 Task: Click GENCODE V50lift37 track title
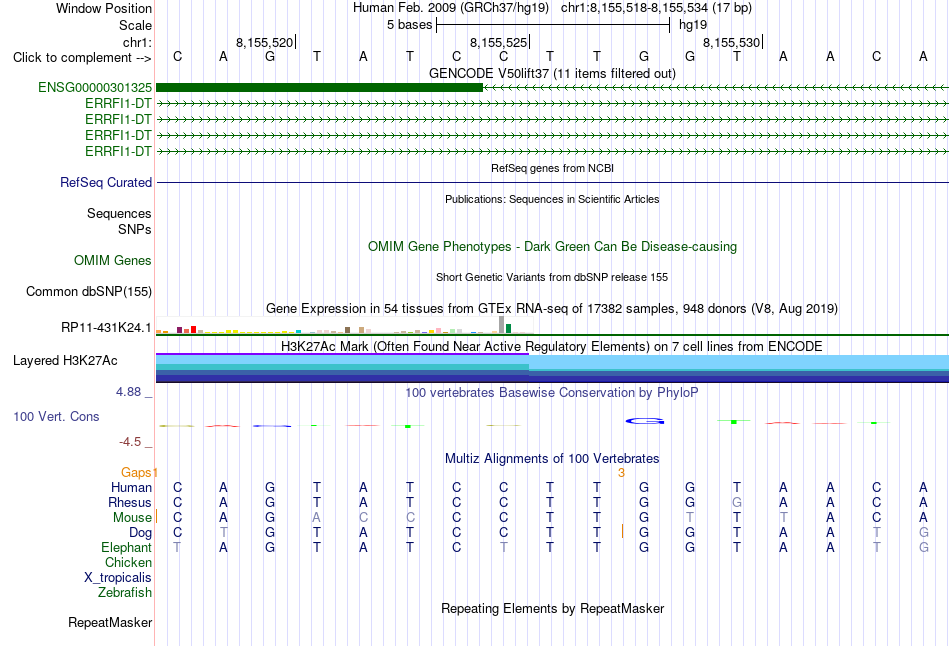tap(552, 73)
